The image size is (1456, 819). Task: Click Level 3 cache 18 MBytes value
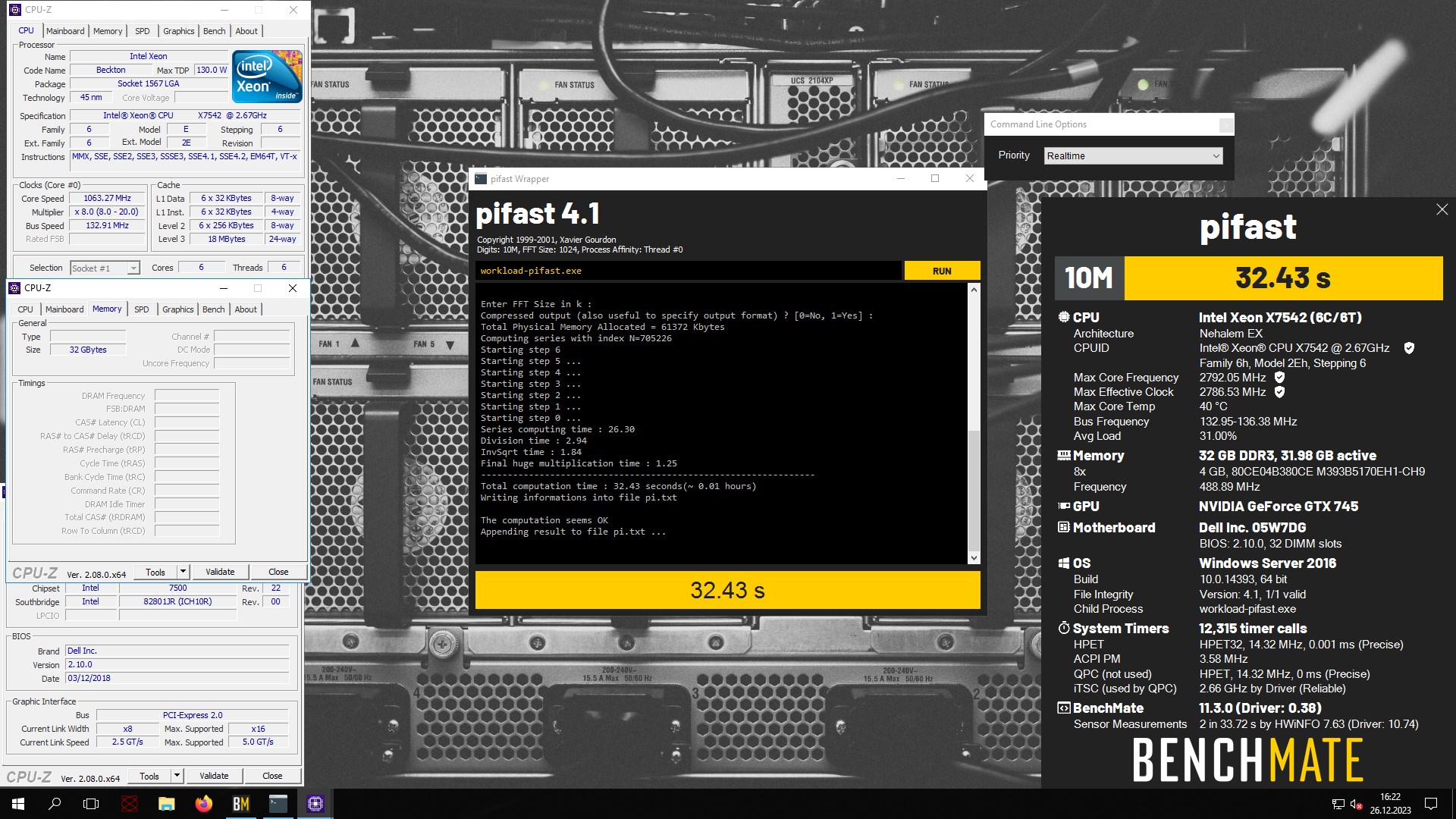pos(227,239)
